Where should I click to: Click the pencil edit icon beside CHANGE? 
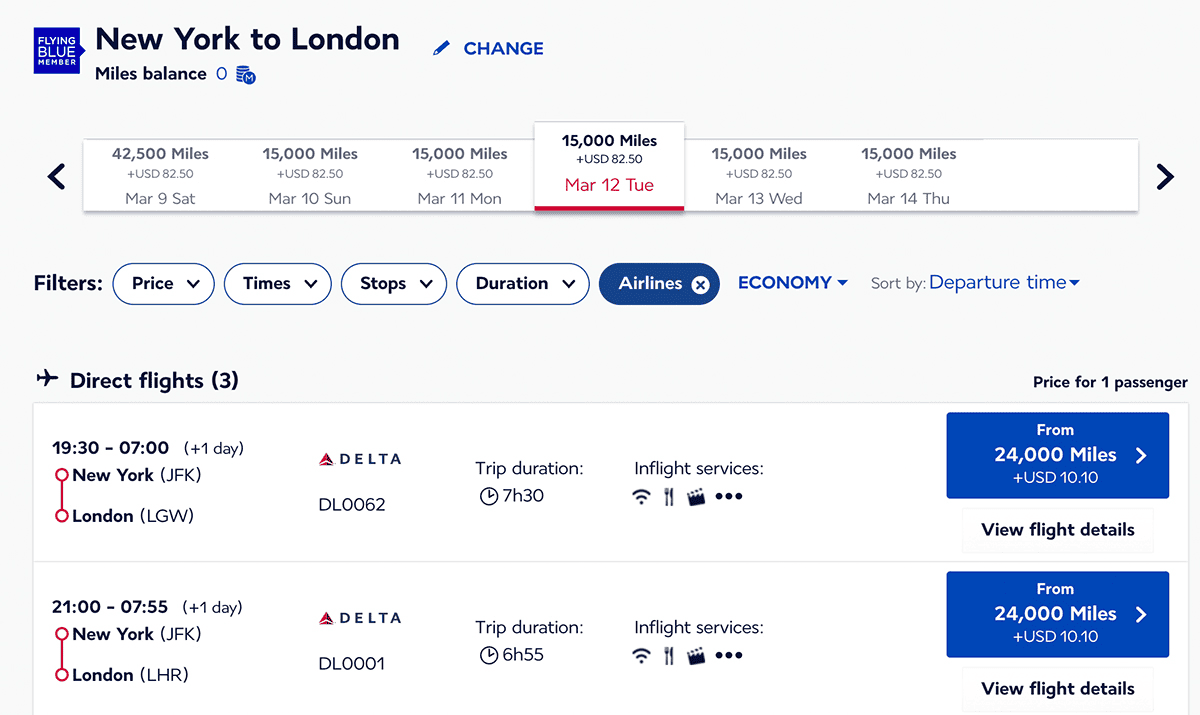pyautogui.click(x=441, y=48)
